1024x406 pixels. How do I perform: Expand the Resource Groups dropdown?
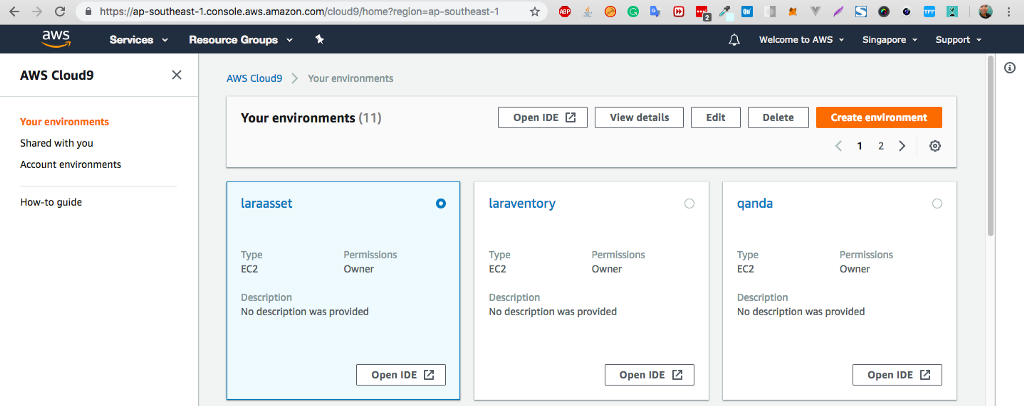click(240, 40)
